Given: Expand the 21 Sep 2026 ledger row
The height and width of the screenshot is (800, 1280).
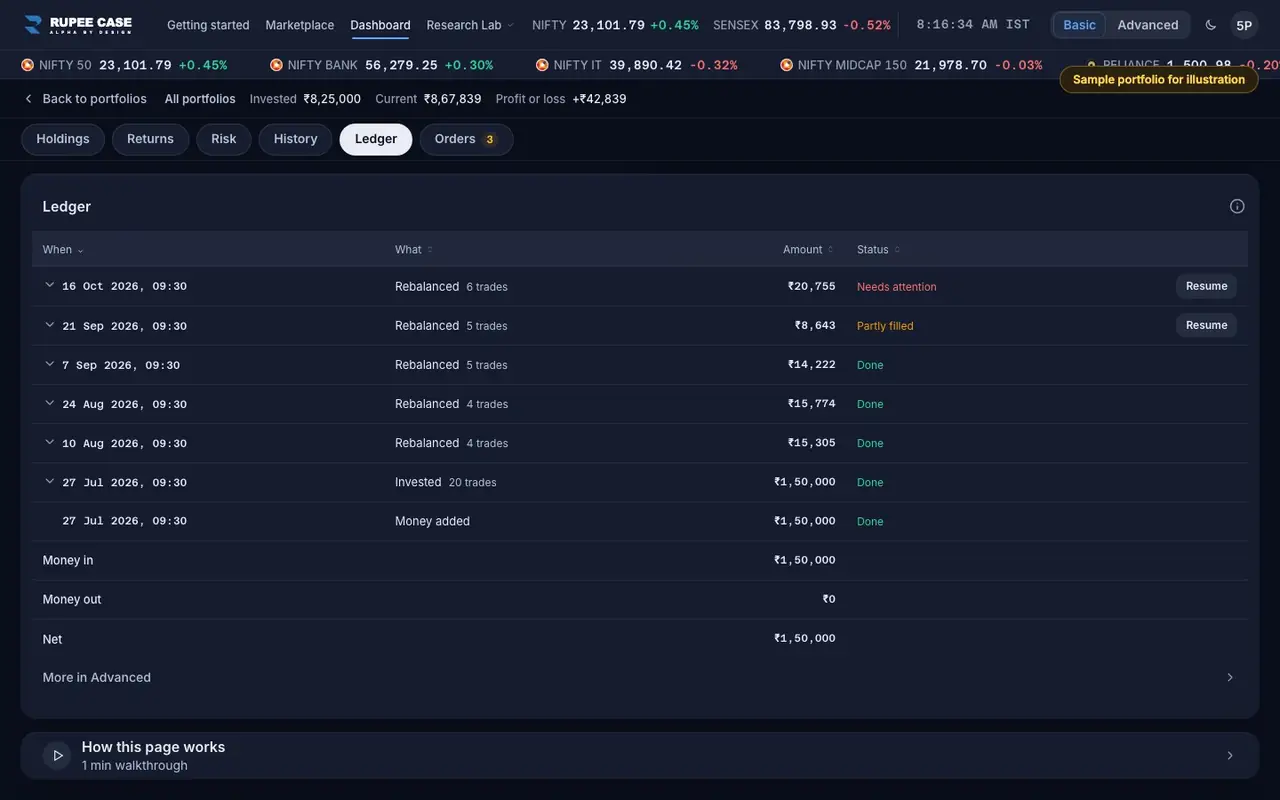Looking at the screenshot, I should click(49, 325).
